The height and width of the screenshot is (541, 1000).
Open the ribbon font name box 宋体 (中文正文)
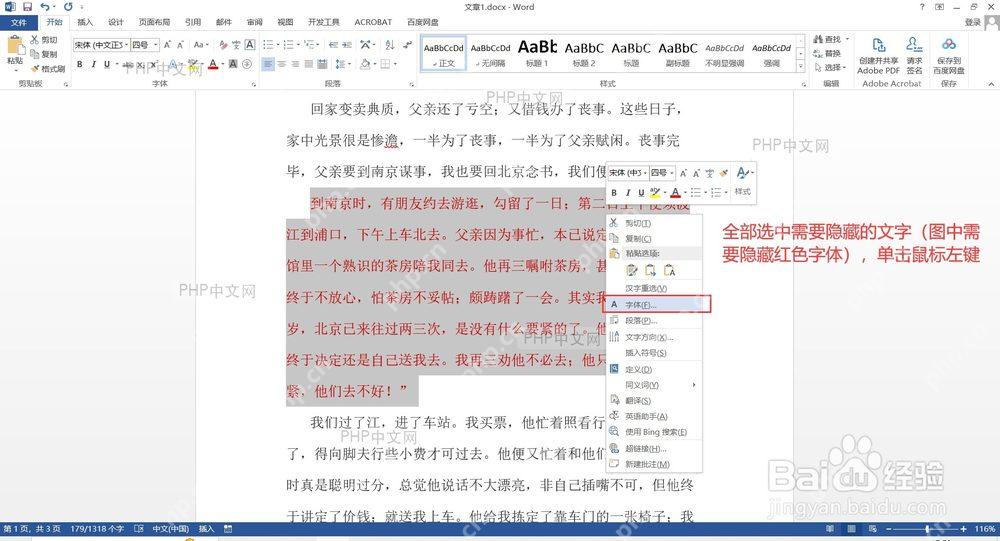pos(101,45)
